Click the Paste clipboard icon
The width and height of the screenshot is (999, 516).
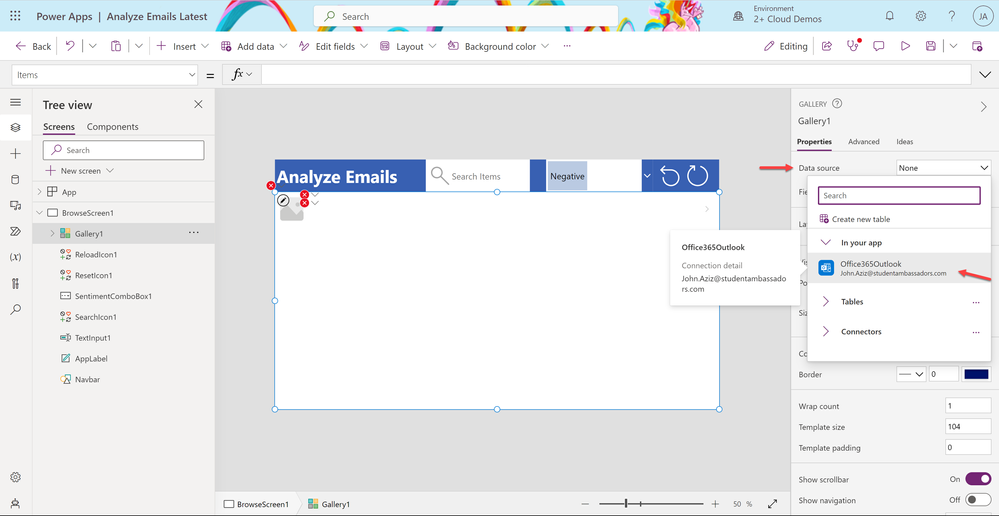pos(116,46)
